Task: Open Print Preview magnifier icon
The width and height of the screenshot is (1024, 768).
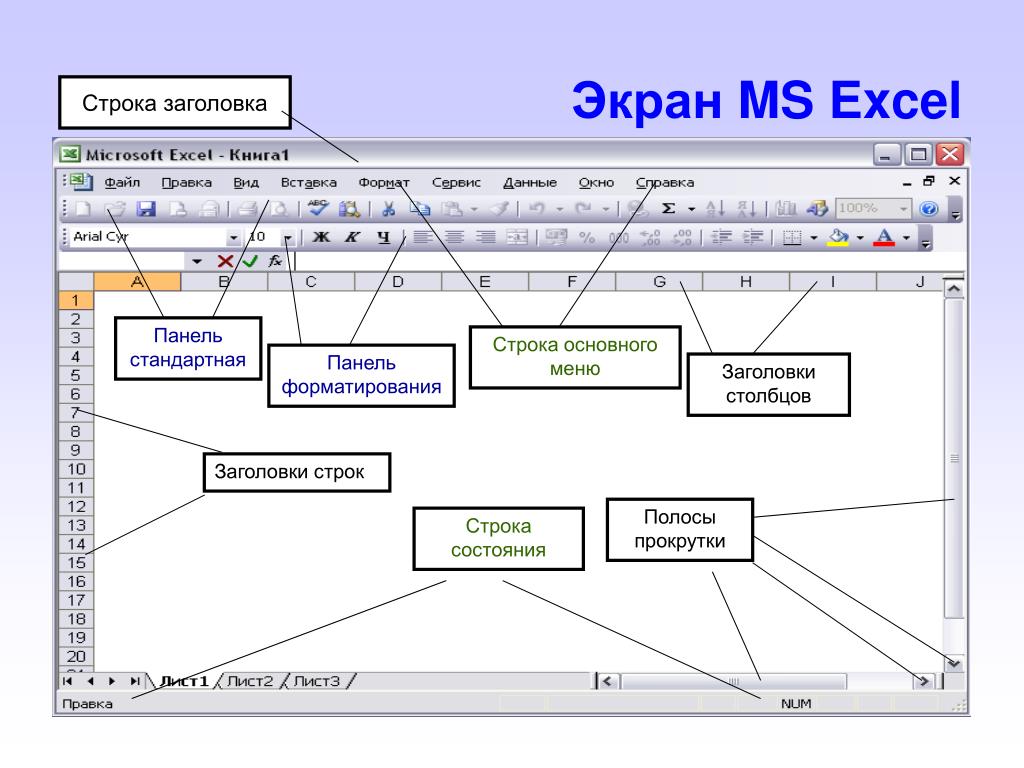Action: coord(280,209)
